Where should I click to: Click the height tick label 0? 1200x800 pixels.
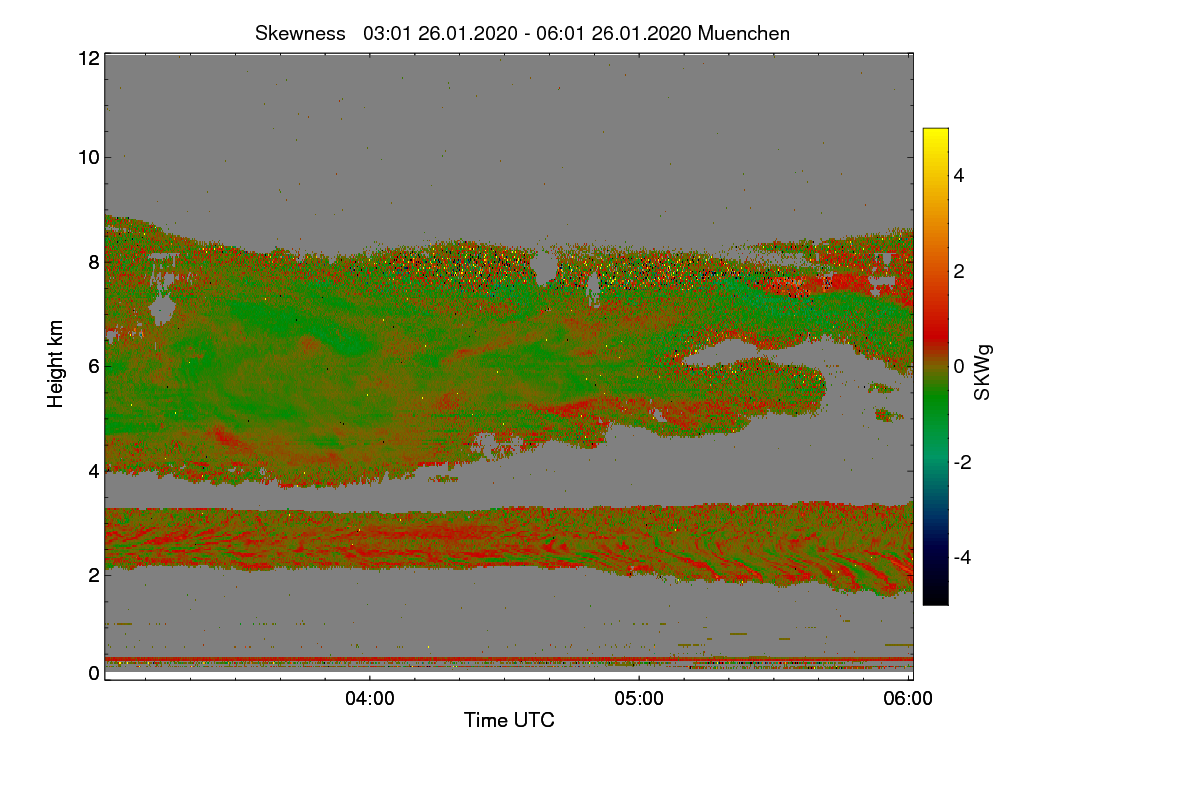click(93, 673)
